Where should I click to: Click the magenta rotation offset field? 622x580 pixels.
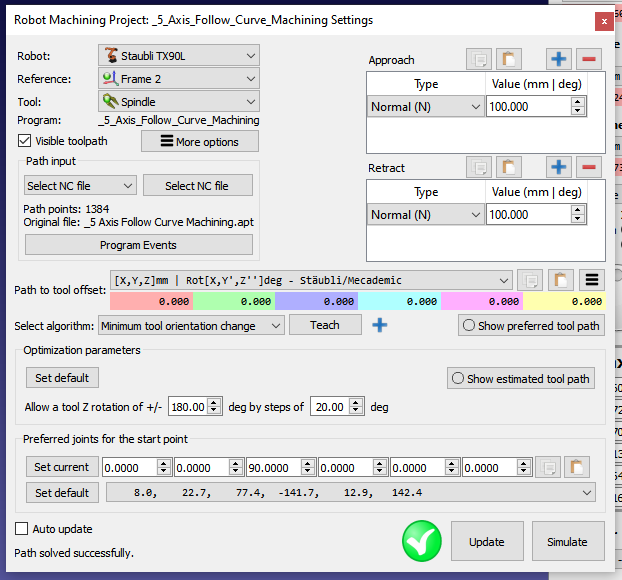tap(482, 301)
